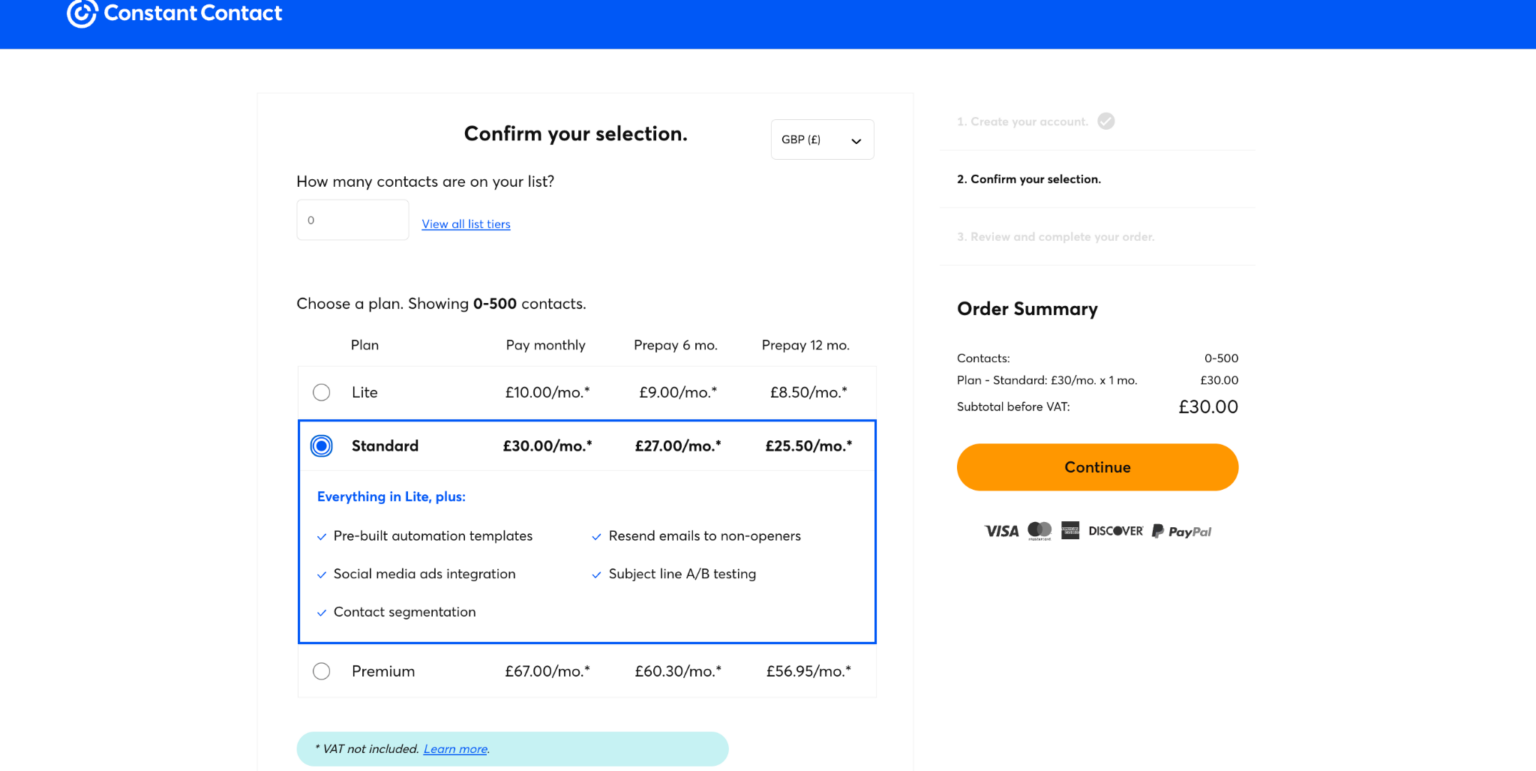
Task: Select the Premium plan radio button
Action: (x=321, y=671)
